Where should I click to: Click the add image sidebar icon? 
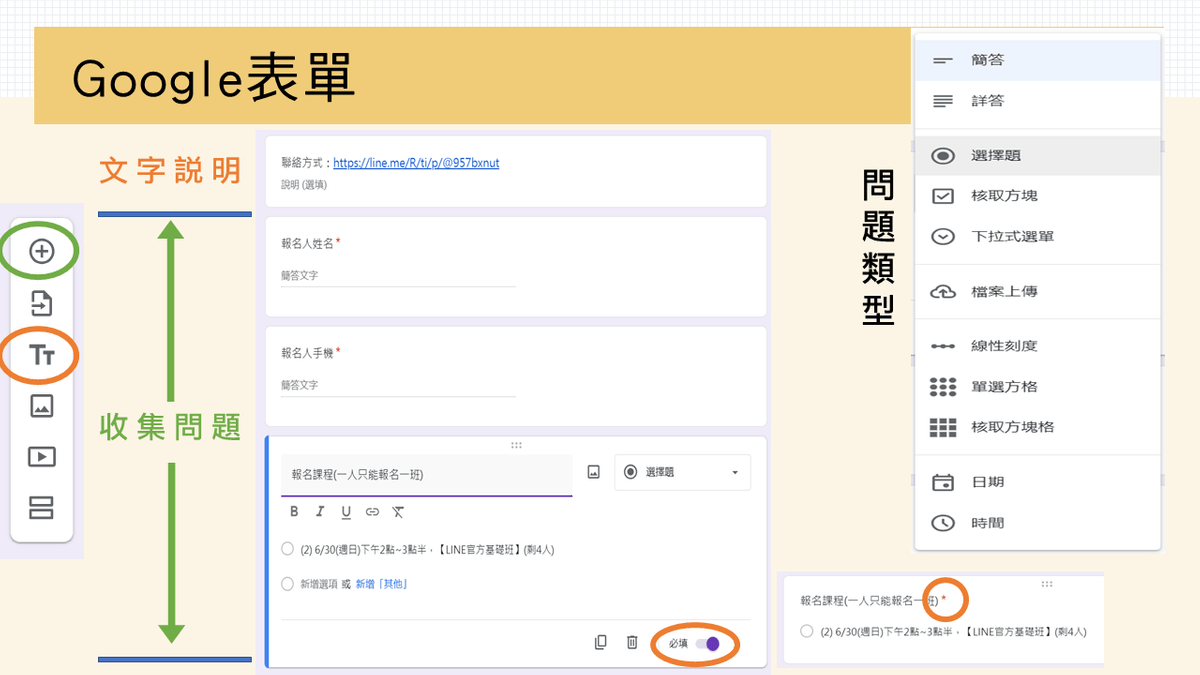pyautogui.click(x=42, y=406)
